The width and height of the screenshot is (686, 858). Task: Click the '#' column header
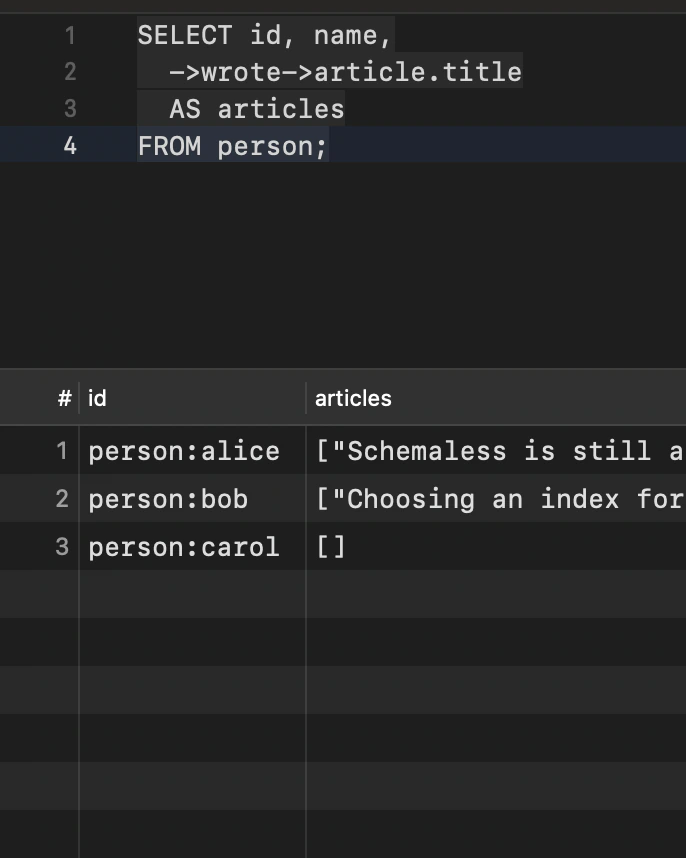[x=65, y=398]
